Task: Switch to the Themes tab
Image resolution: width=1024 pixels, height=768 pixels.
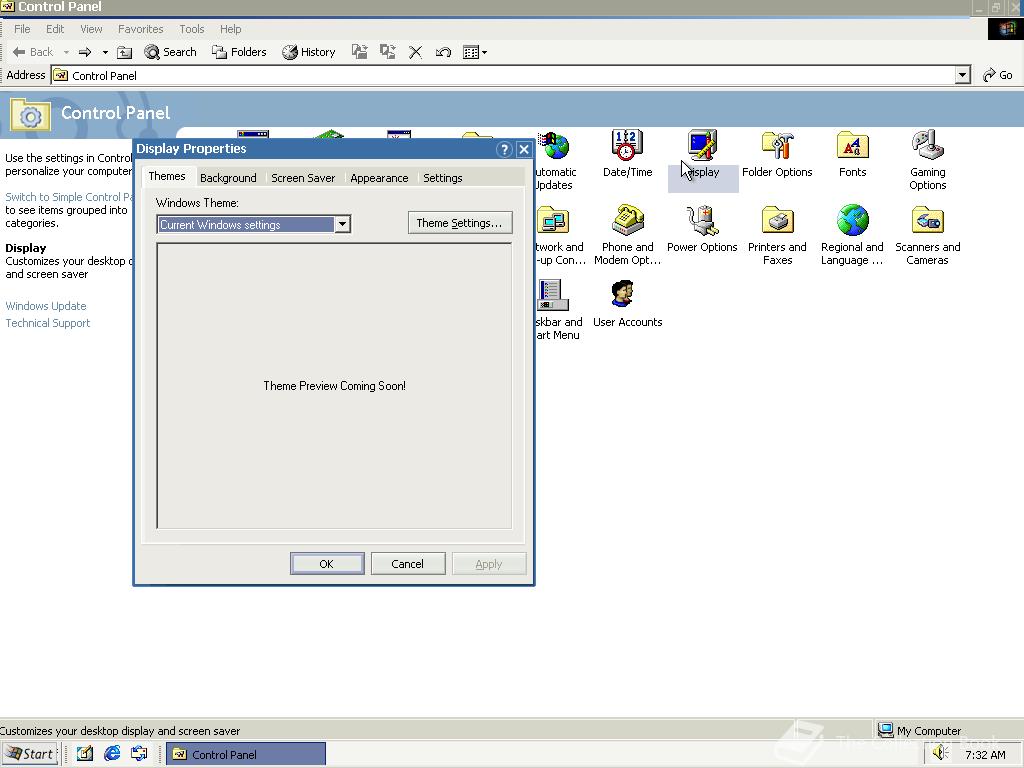Action: [167, 176]
